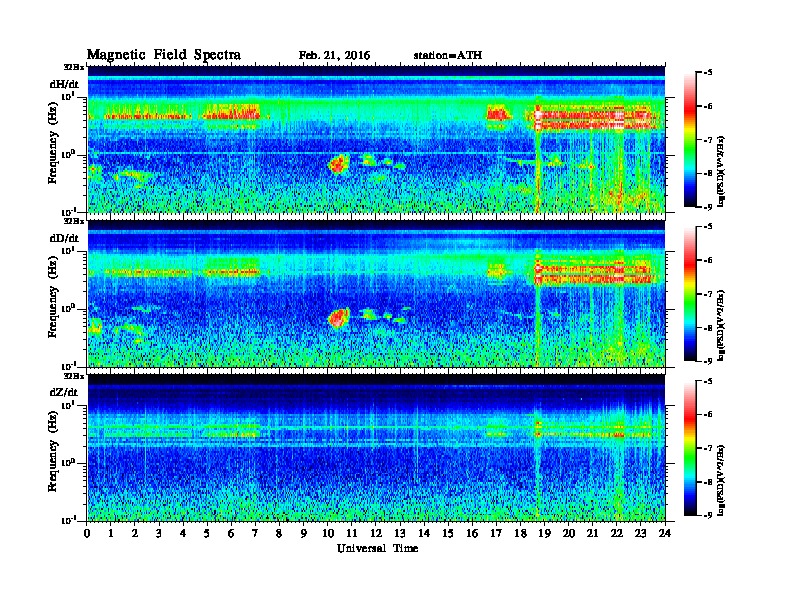
Task: Click hour 3 on the time axis
Action: click(160, 534)
